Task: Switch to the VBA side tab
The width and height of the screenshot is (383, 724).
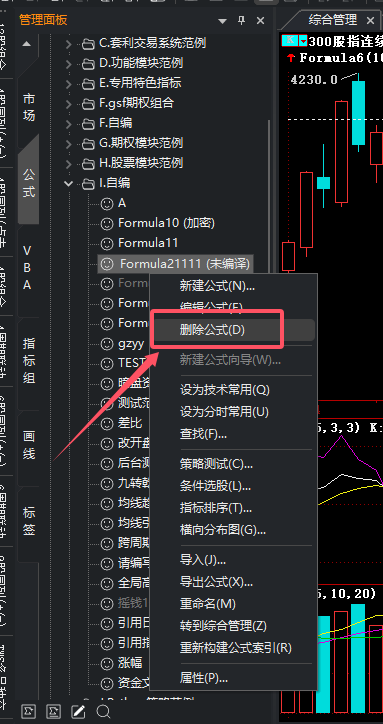Action: pos(28,268)
